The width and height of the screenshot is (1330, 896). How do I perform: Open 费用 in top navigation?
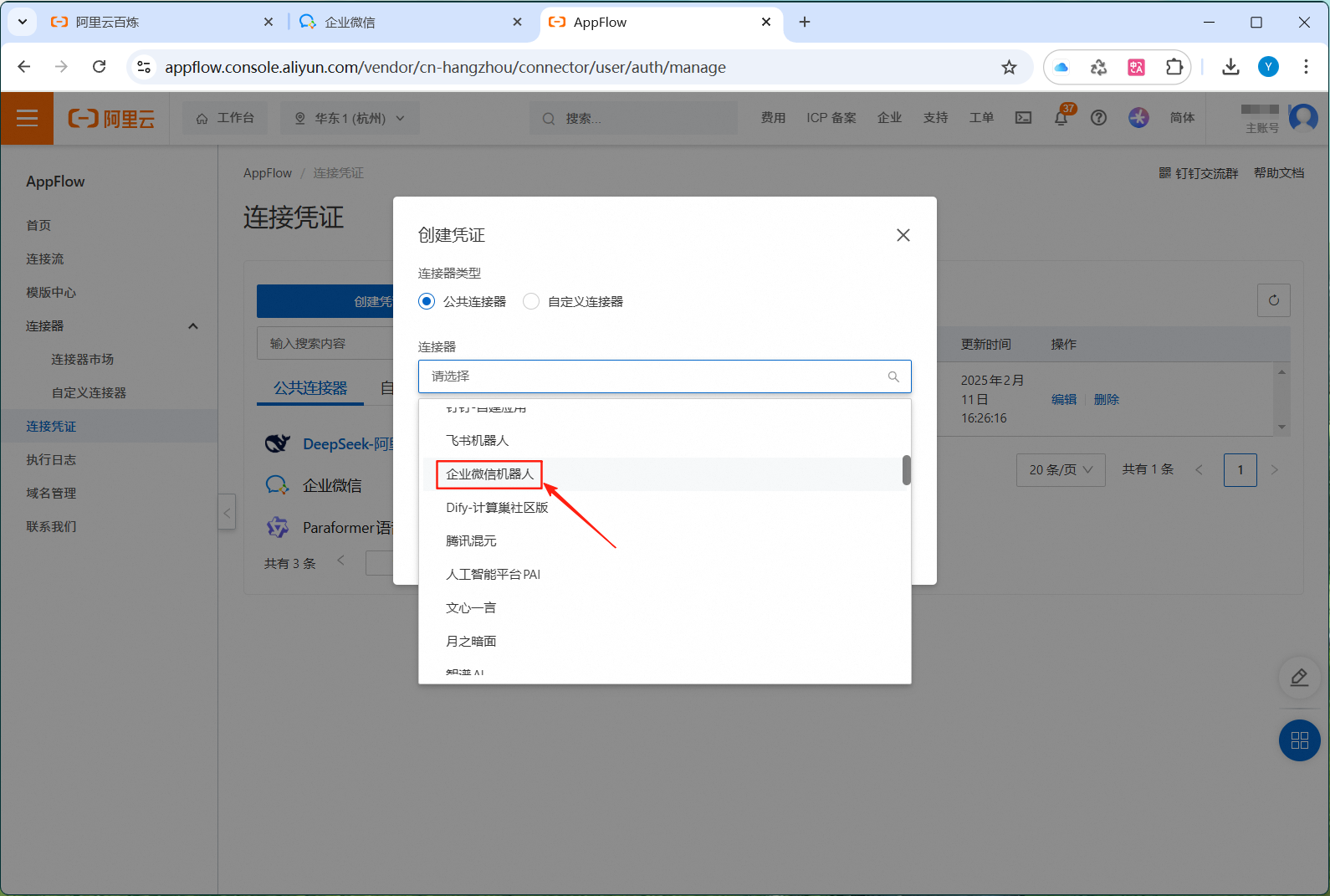[x=773, y=118]
